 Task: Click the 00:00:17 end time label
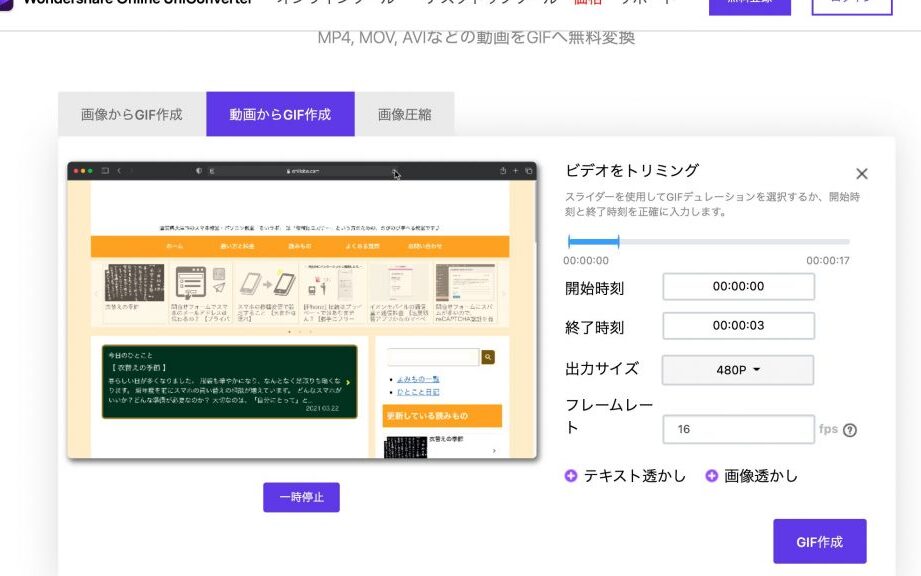(828, 260)
